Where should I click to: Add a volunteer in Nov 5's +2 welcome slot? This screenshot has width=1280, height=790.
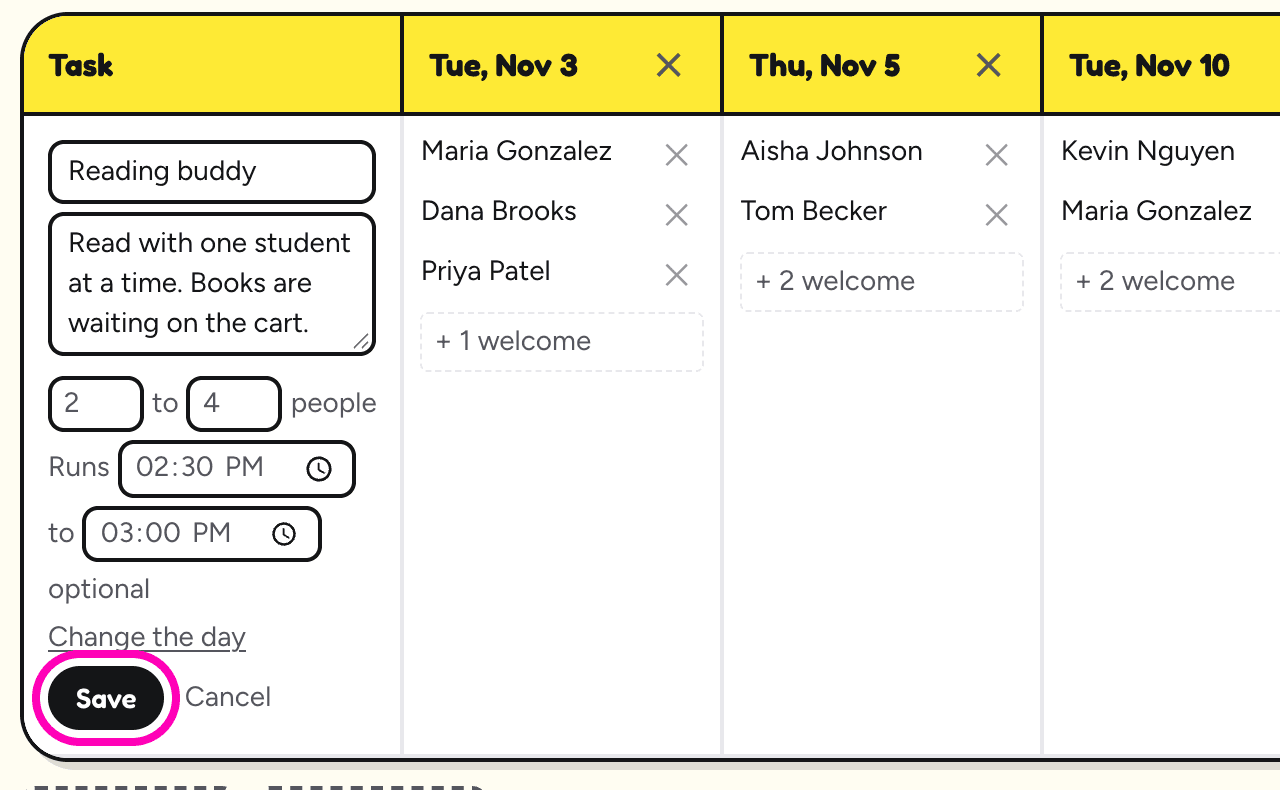pyautogui.click(x=882, y=282)
